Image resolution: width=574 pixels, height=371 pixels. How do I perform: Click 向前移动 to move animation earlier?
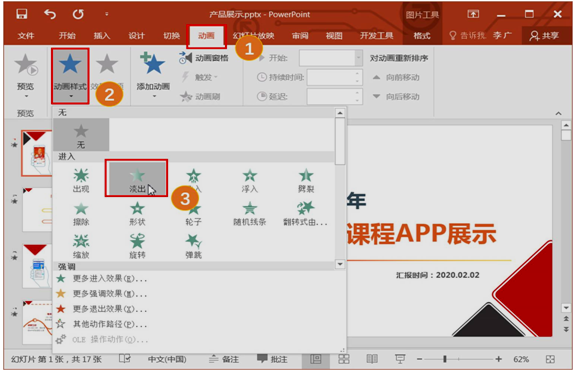(x=396, y=77)
